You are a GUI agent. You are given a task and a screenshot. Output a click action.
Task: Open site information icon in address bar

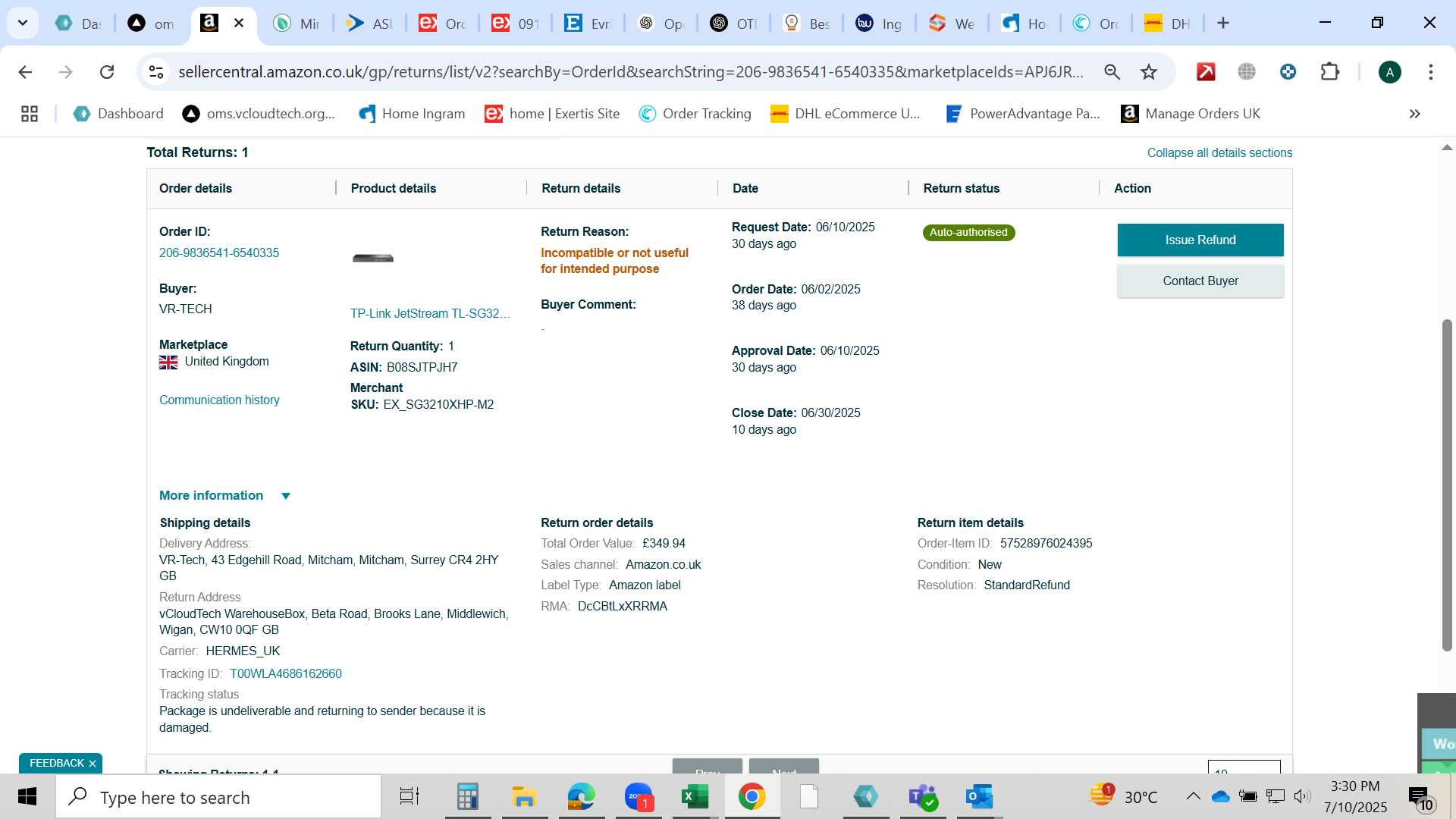click(156, 72)
